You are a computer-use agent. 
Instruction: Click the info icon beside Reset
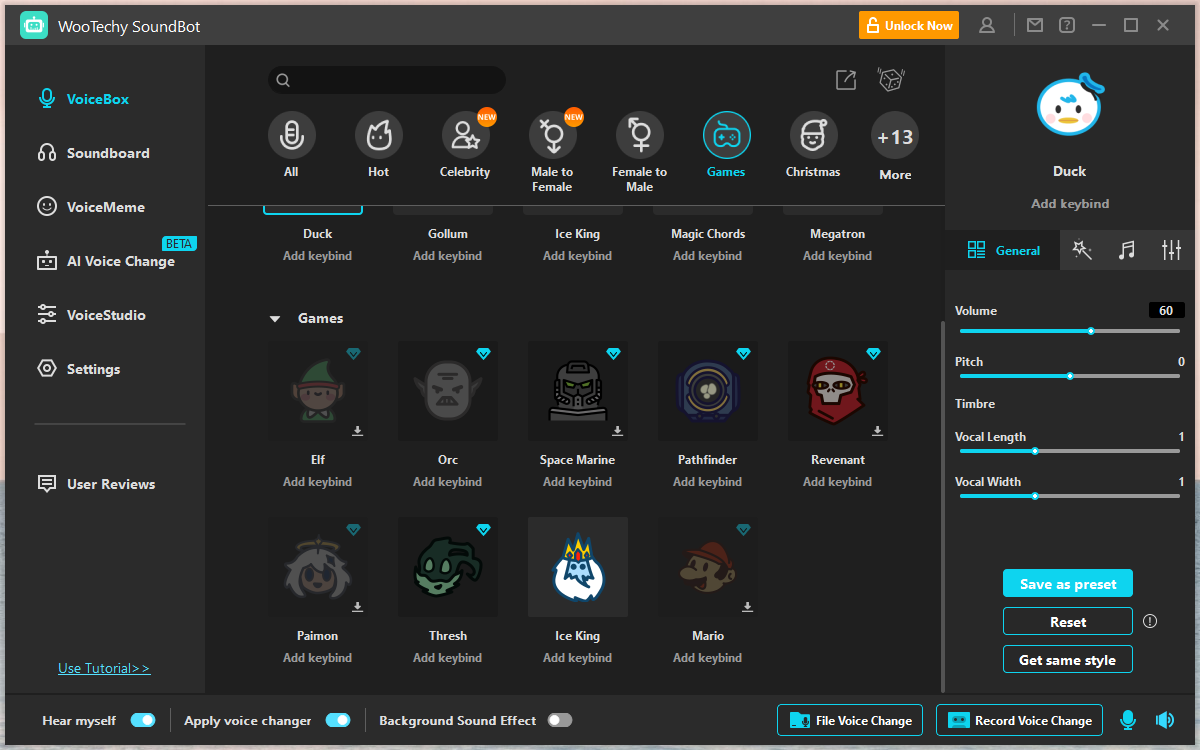coord(1150,621)
